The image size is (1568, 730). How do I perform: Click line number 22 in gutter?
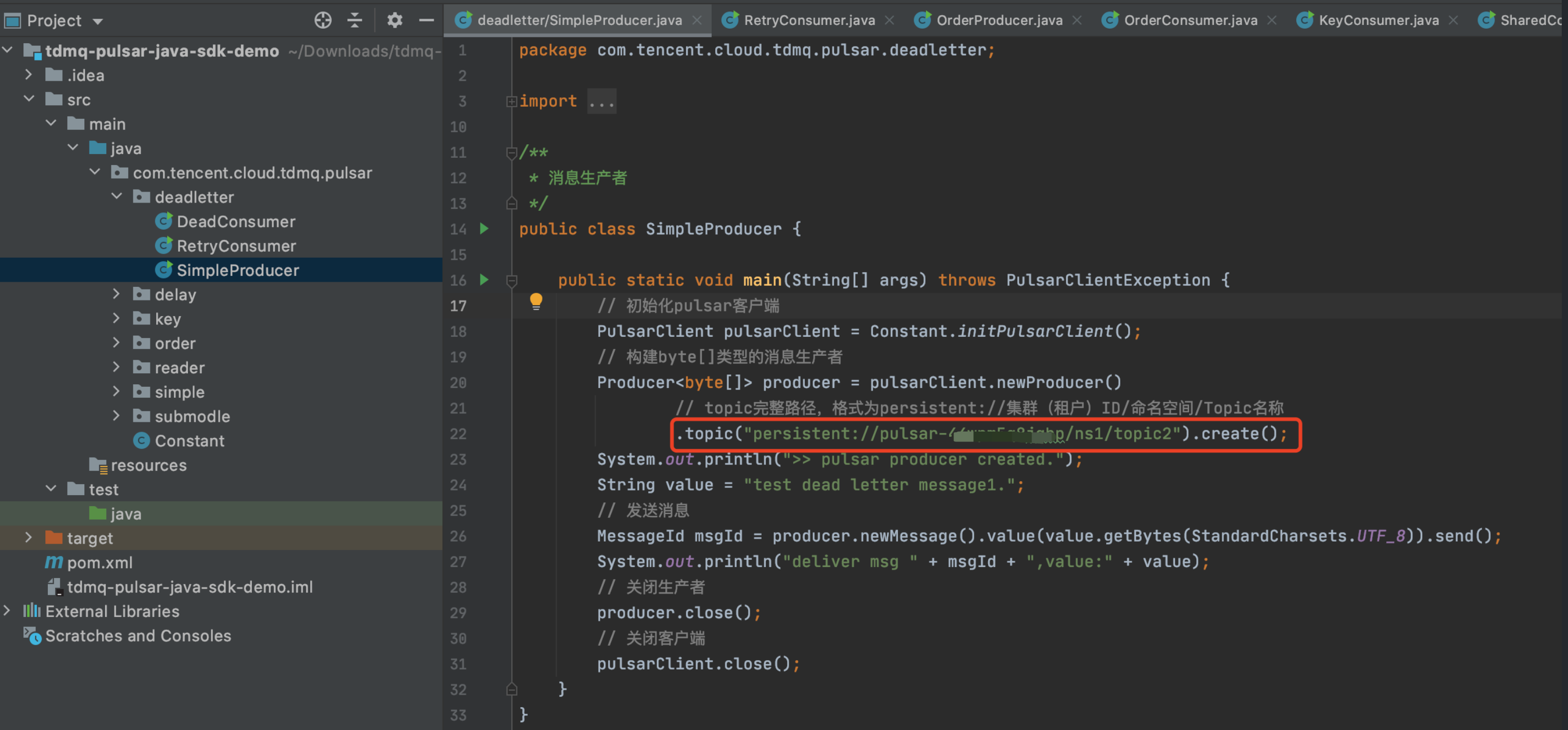(x=458, y=434)
